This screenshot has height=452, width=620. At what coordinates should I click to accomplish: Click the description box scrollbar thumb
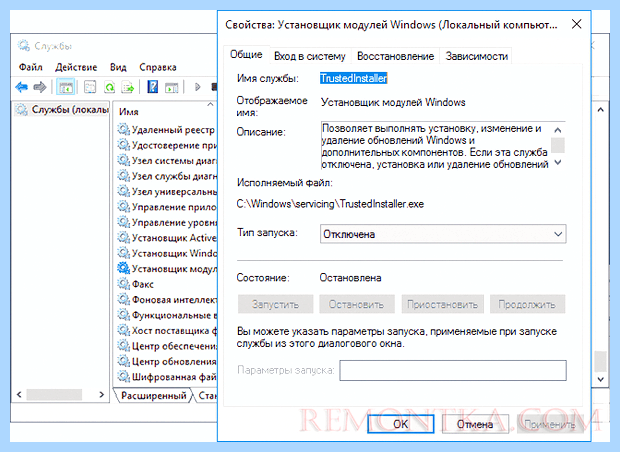coord(558,145)
